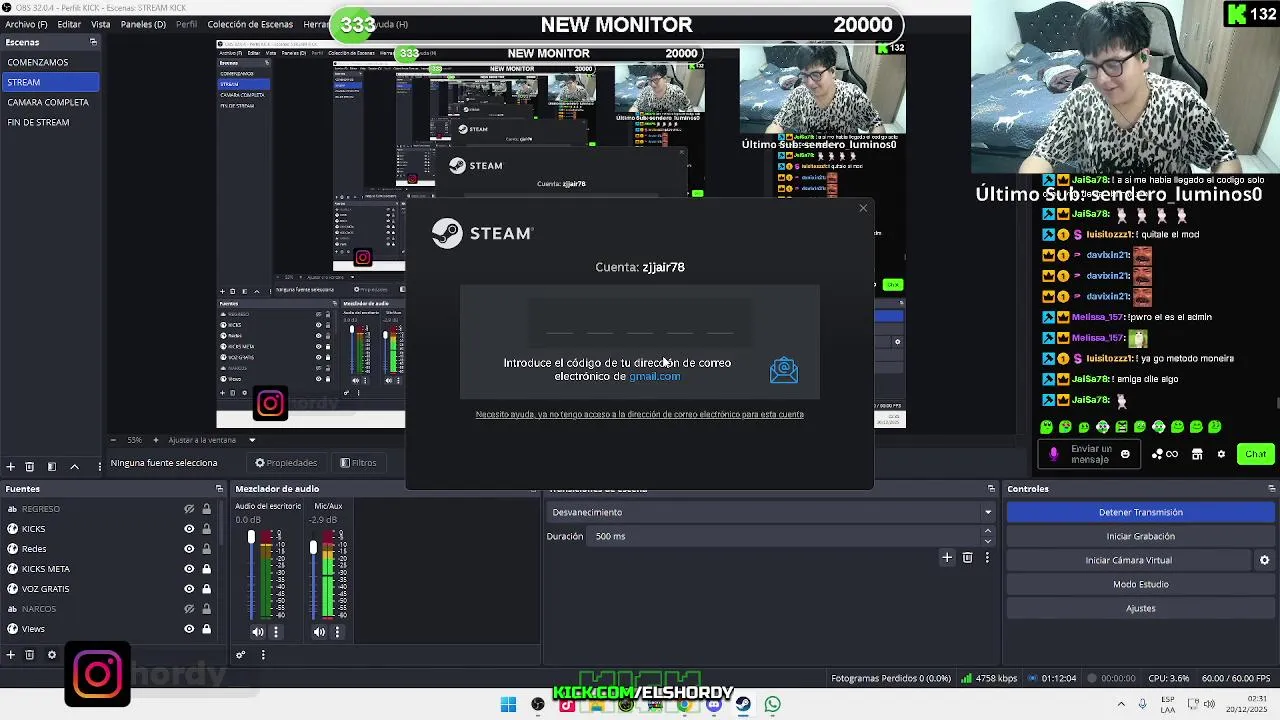The width and height of the screenshot is (1280, 720).
Task: Open chat settings gear icon
Action: coord(1221,454)
